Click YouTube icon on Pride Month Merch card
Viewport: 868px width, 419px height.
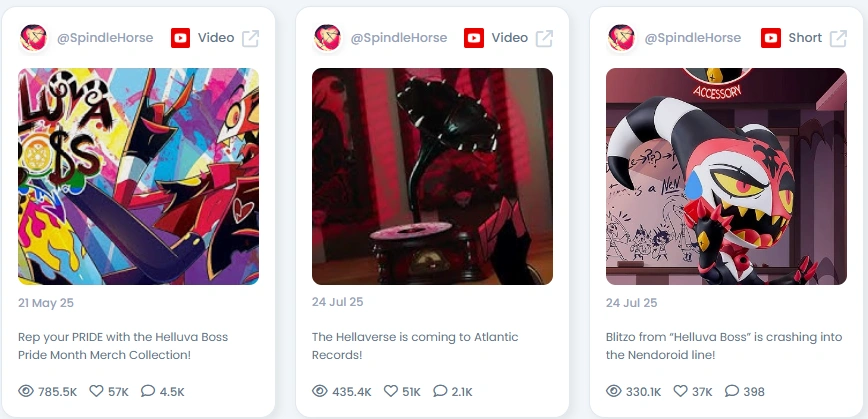(x=180, y=38)
